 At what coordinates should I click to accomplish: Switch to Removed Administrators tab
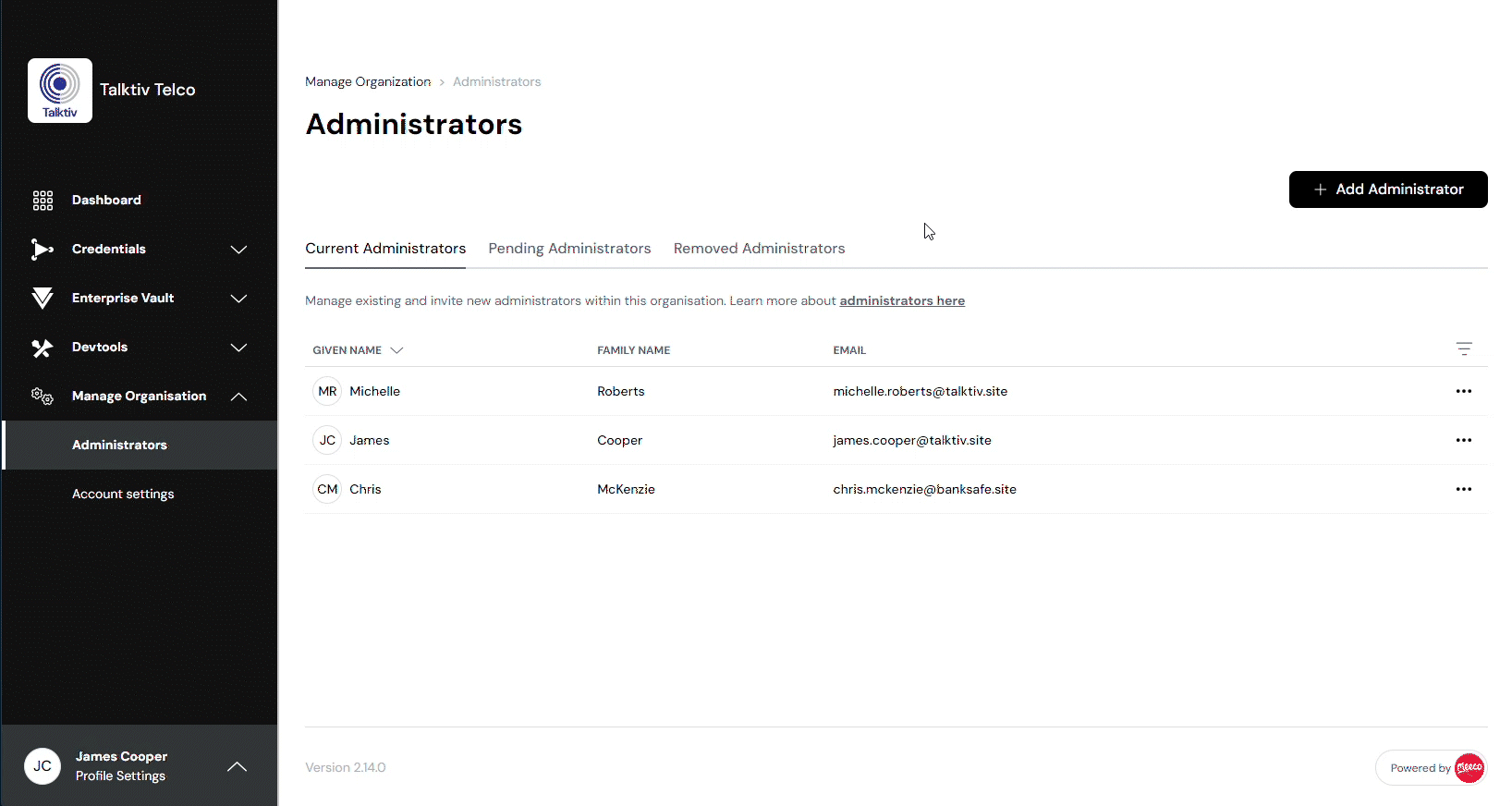pyautogui.click(x=759, y=249)
